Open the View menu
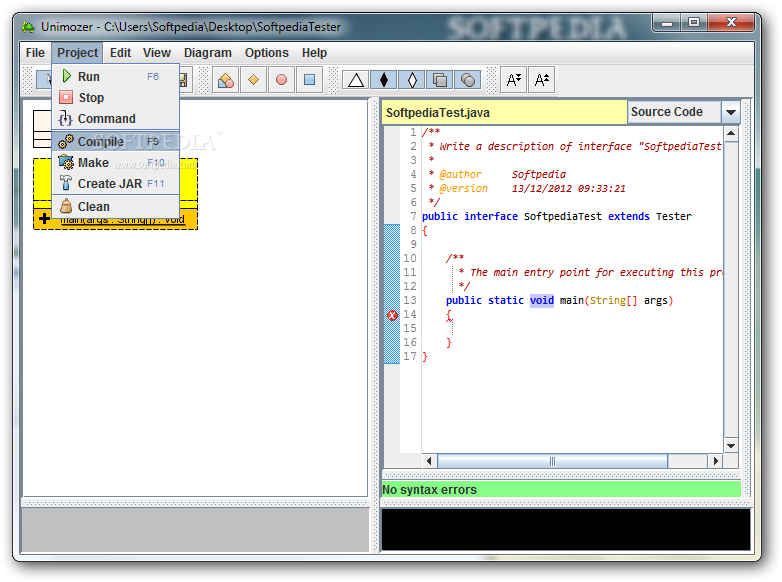 pyautogui.click(x=157, y=53)
